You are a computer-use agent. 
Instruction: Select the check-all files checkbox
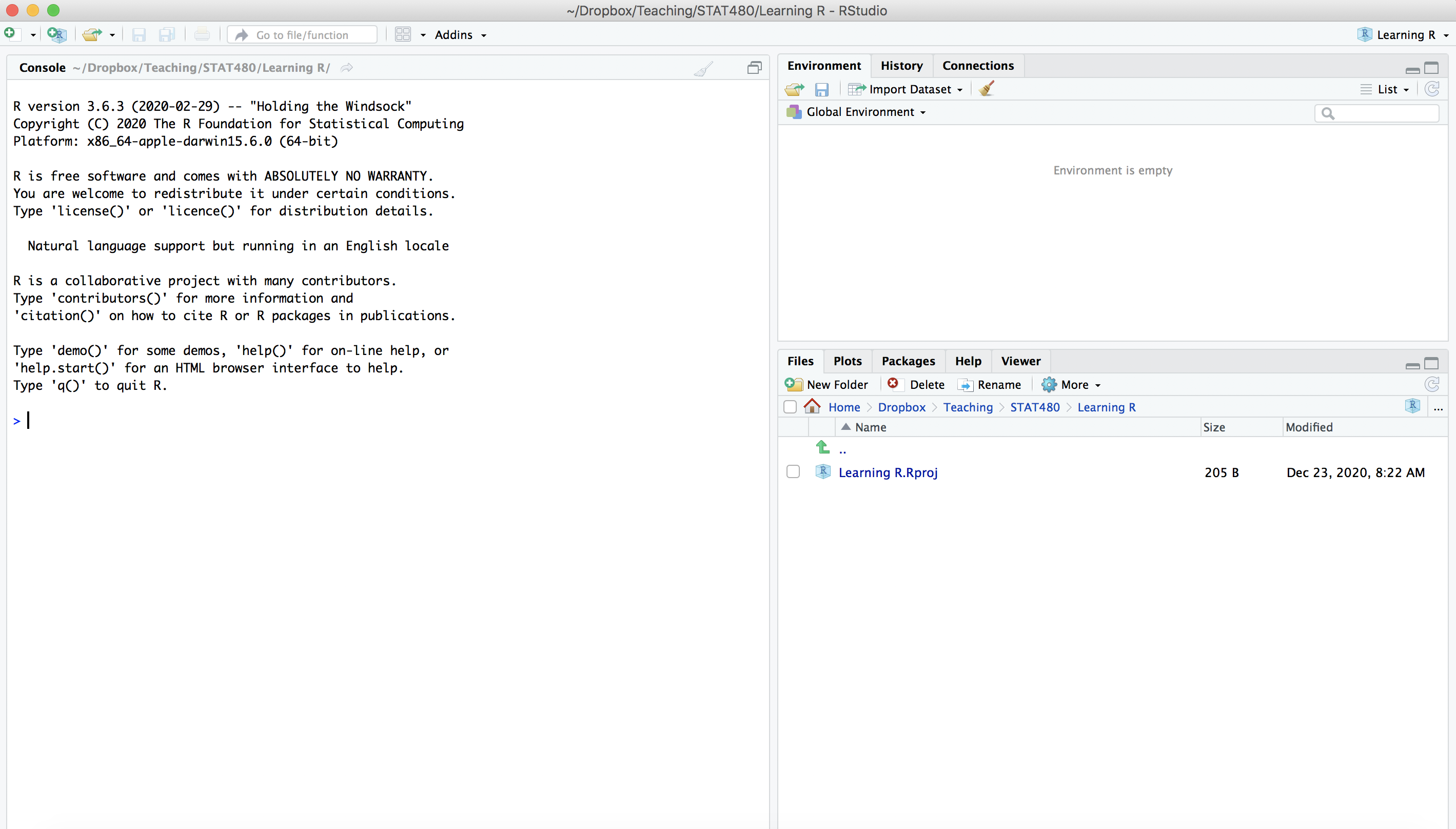791,406
